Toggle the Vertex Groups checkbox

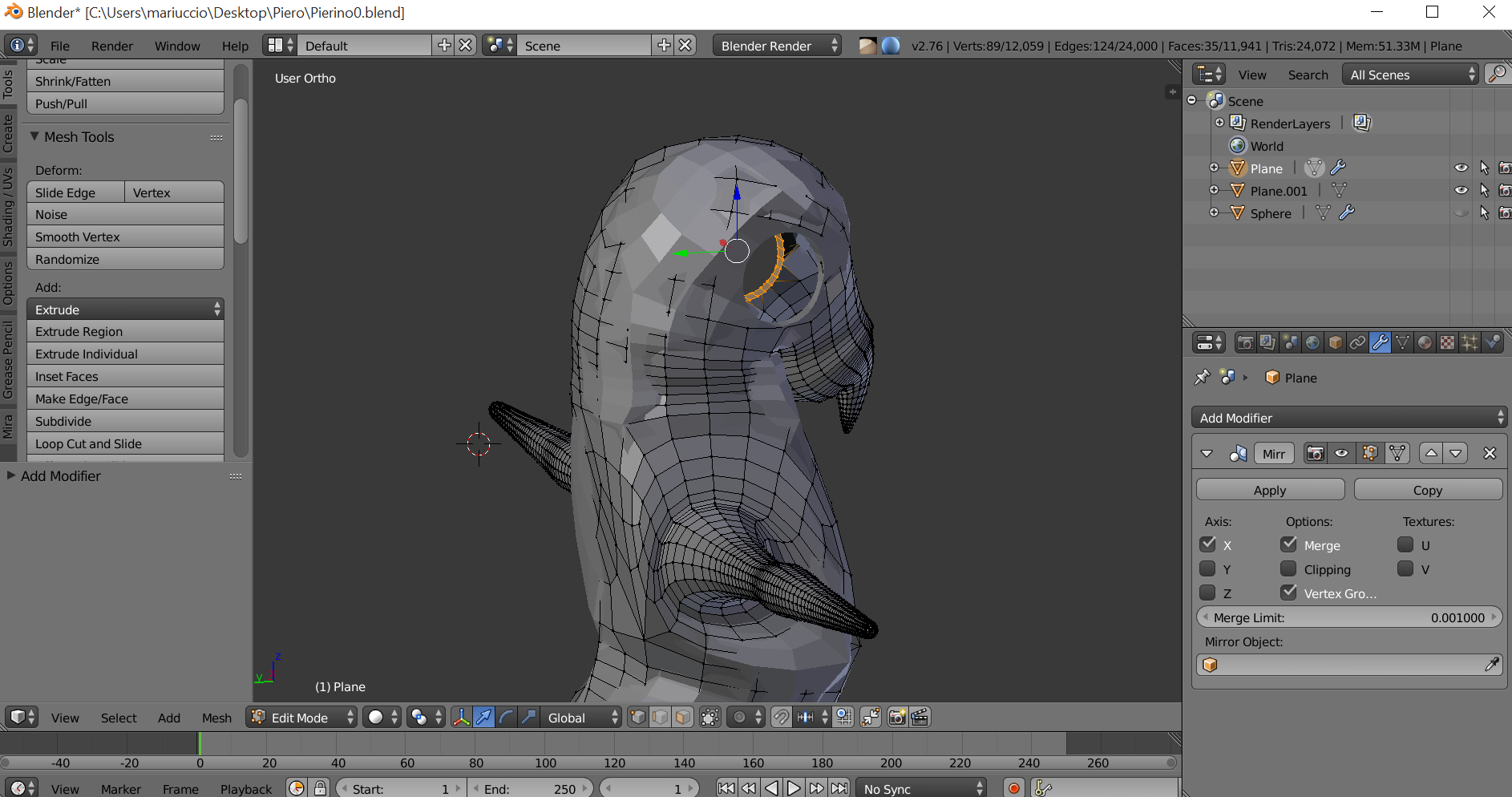pyautogui.click(x=1288, y=593)
